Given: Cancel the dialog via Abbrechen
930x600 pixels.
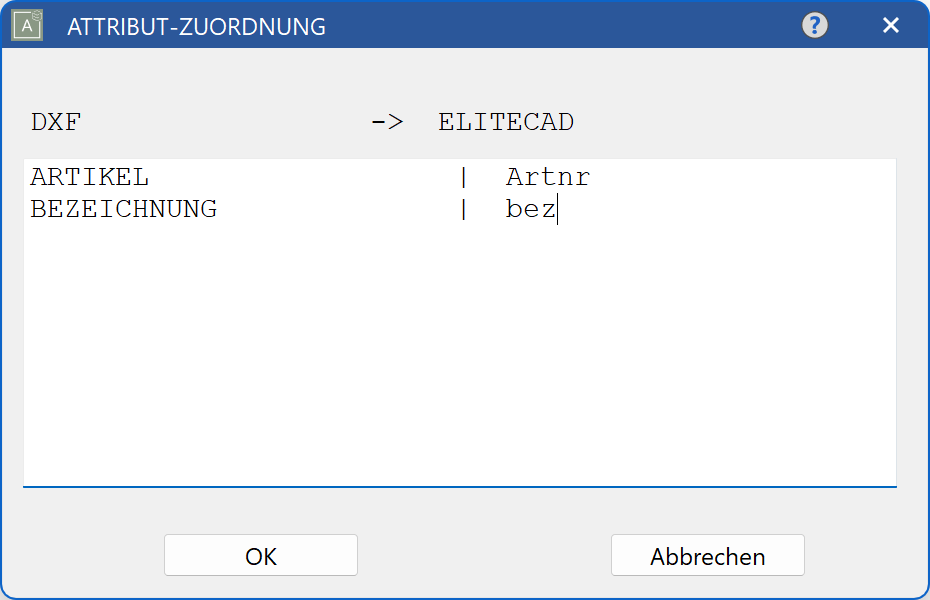Looking at the screenshot, I should [707, 555].
